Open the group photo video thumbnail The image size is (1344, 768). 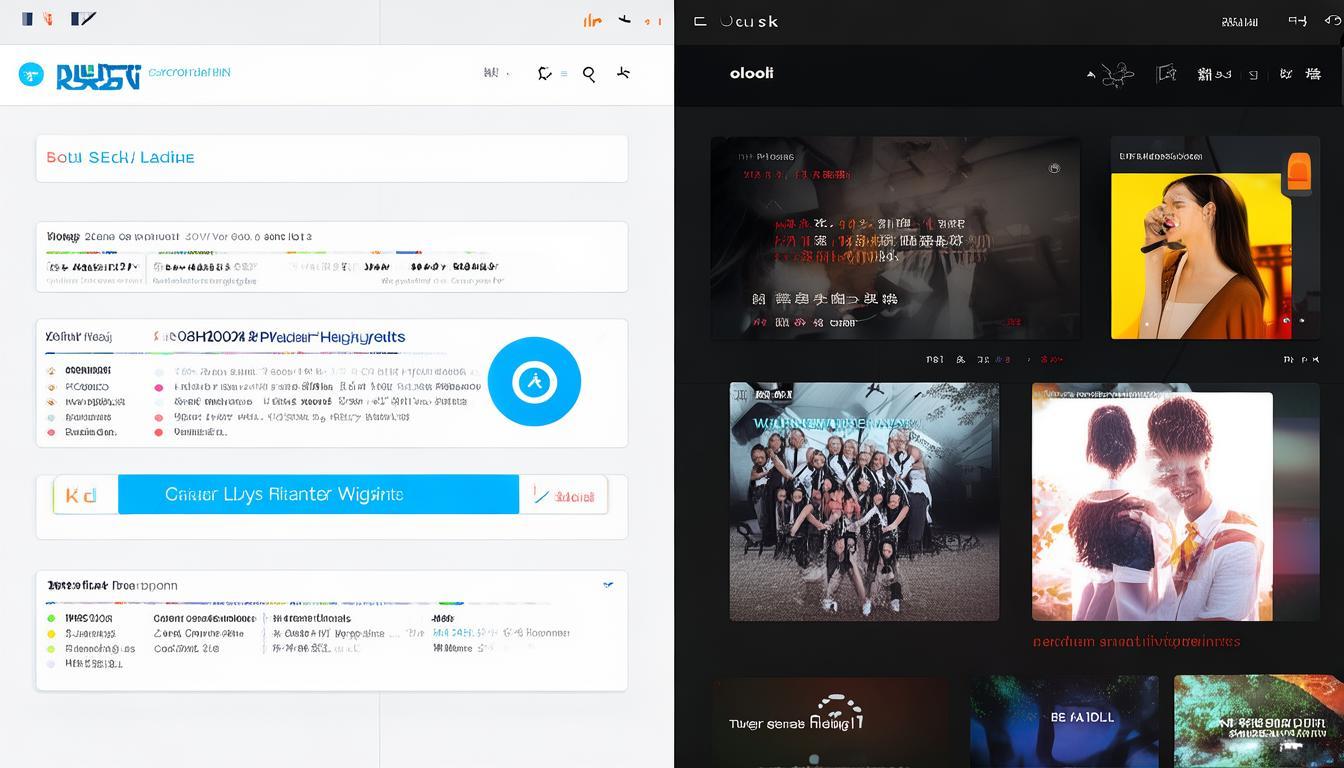864,500
